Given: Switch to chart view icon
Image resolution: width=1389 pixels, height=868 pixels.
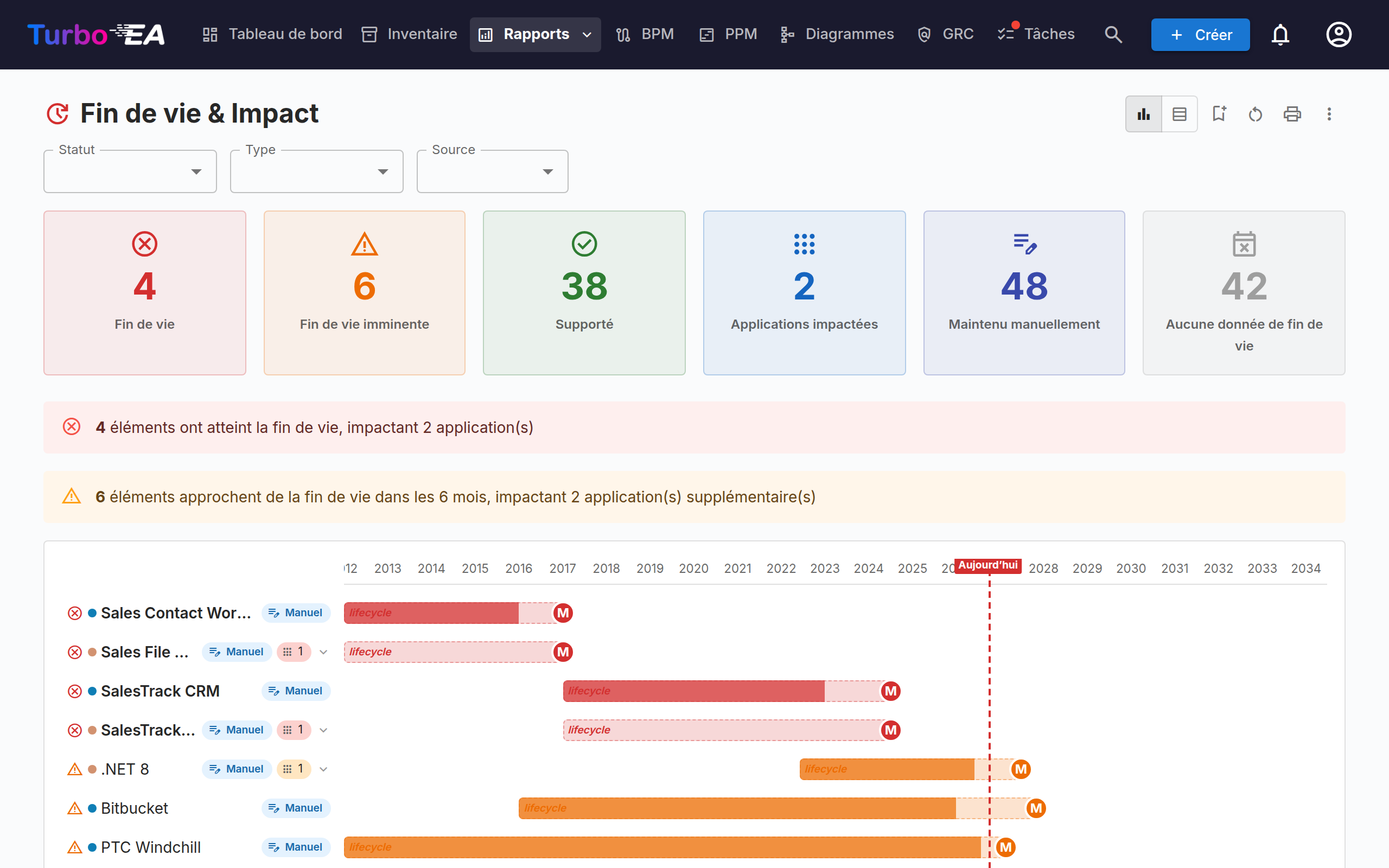Looking at the screenshot, I should coord(1143,114).
